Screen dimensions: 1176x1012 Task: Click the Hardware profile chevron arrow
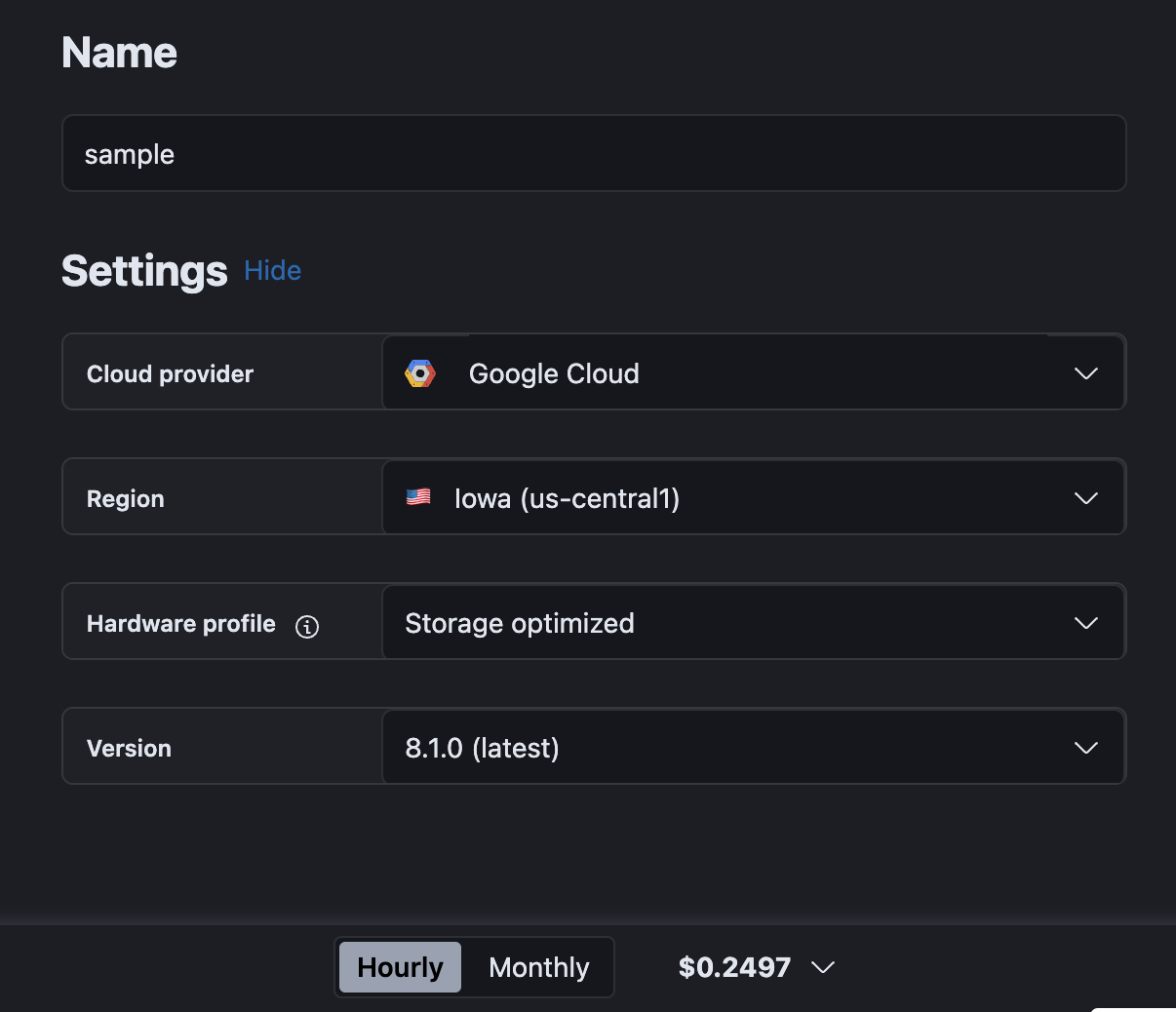1085,623
